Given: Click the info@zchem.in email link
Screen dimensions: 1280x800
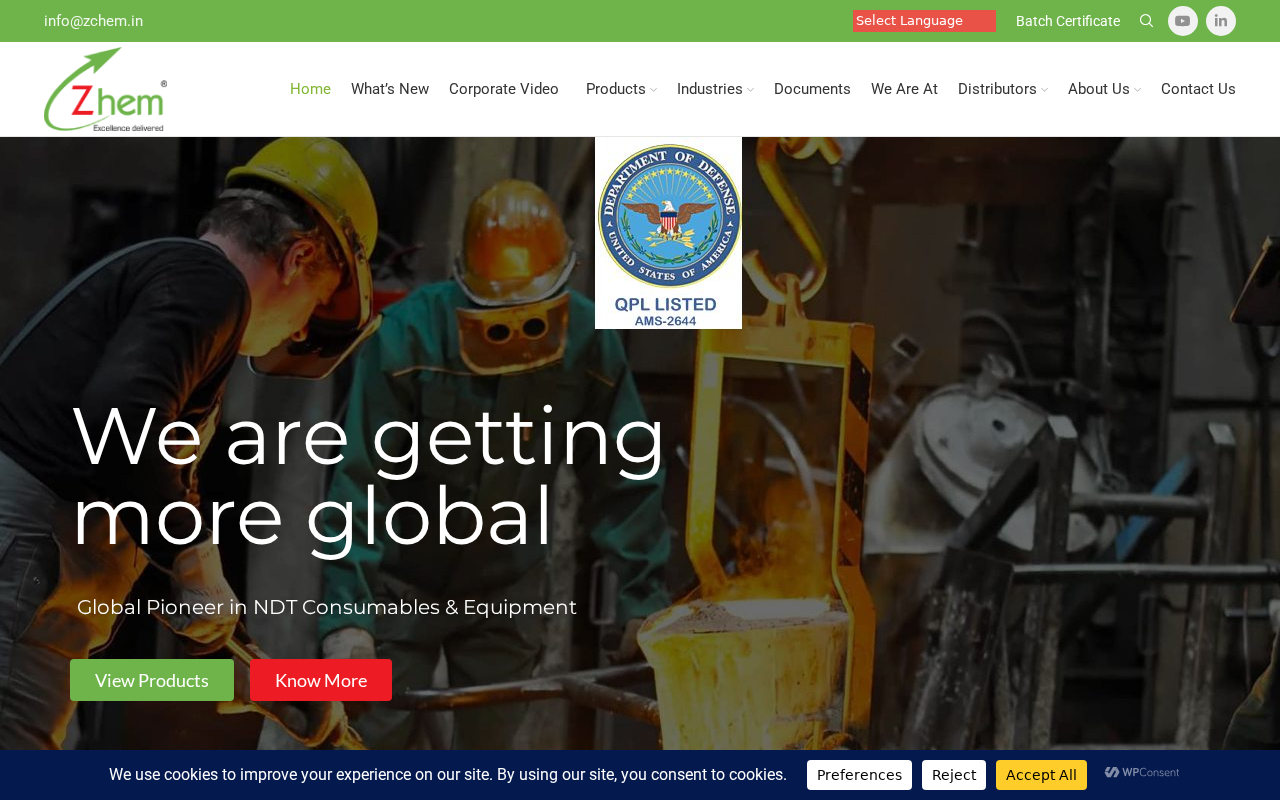Looking at the screenshot, I should 93,21.
